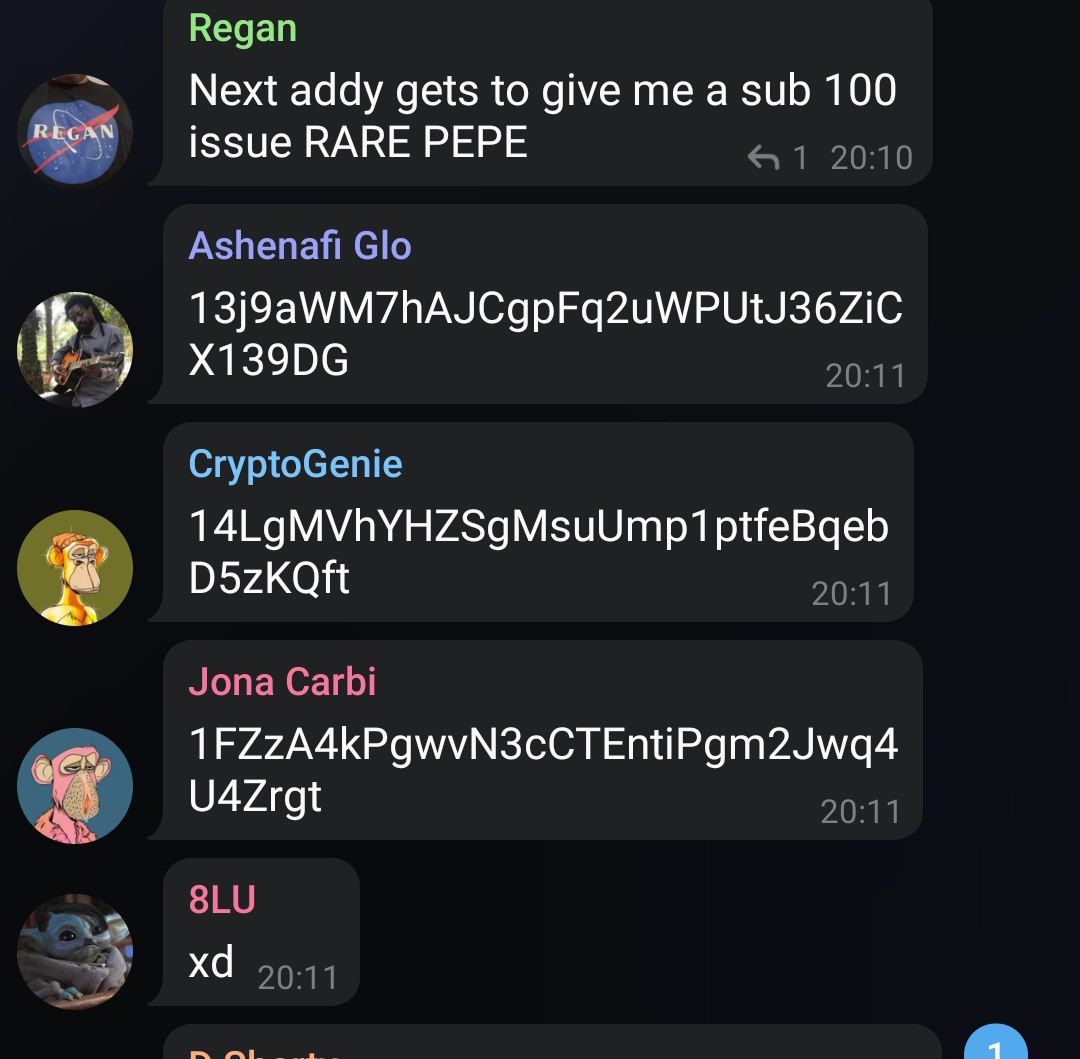This screenshot has width=1080, height=1059.
Task: Select the address starting with 14LgMVhY
Action: [539, 552]
